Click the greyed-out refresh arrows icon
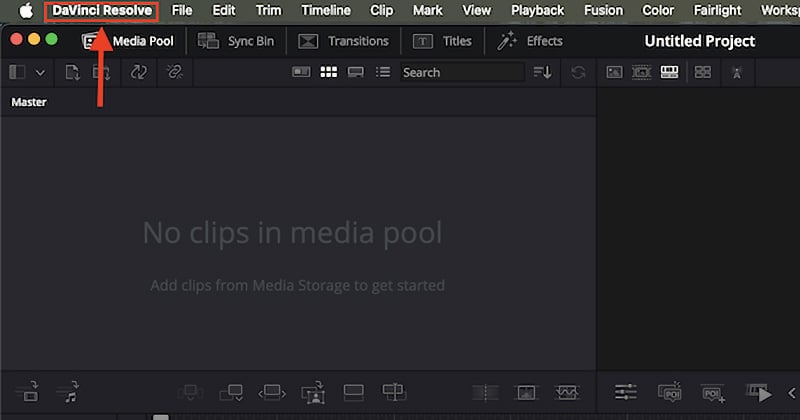The width and height of the screenshot is (800, 420). (x=578, y=72)
